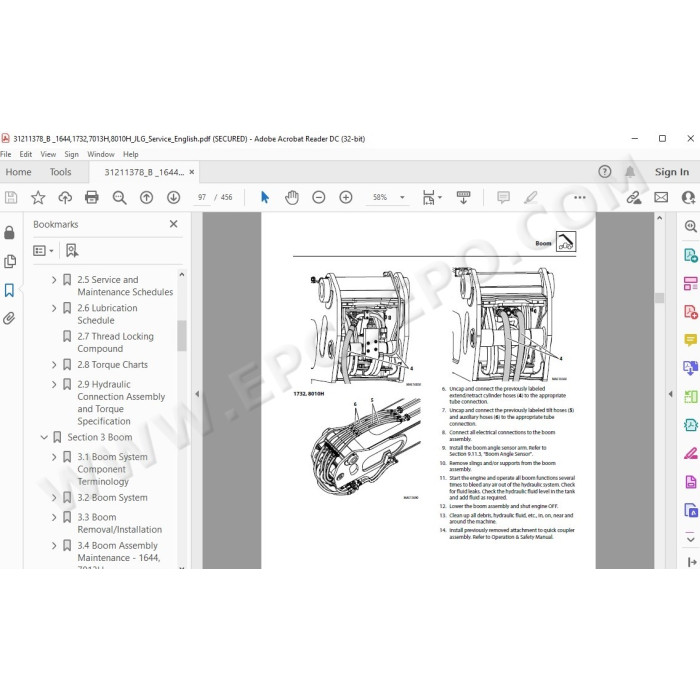Open Fill & Sign tool in right pane
The width and height of the screenshot is (700, 700).
(690, 454)
